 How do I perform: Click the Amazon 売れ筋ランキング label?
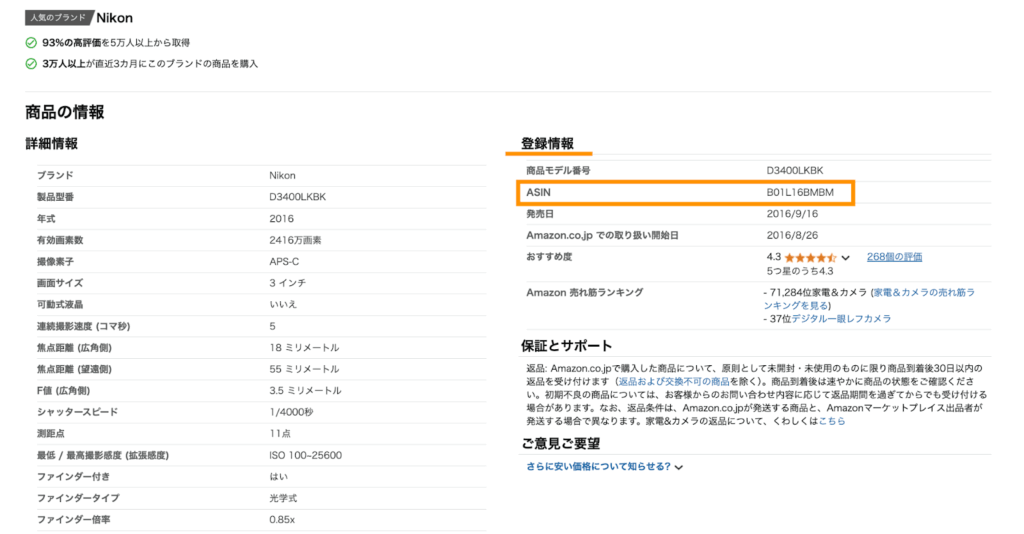pos(584,293)
